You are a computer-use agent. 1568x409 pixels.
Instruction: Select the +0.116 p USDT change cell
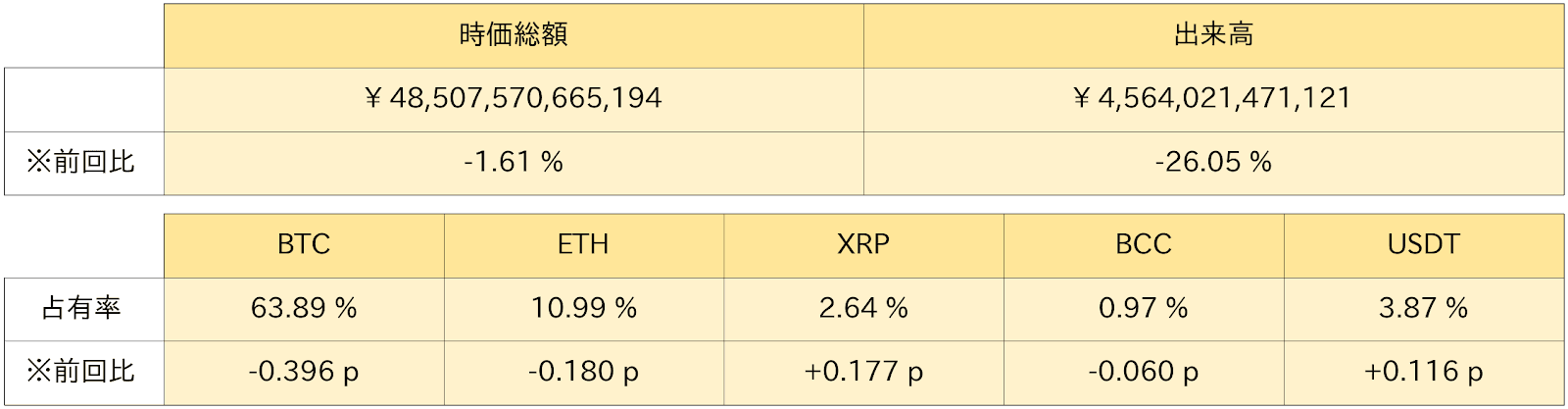click(1423, 372)
